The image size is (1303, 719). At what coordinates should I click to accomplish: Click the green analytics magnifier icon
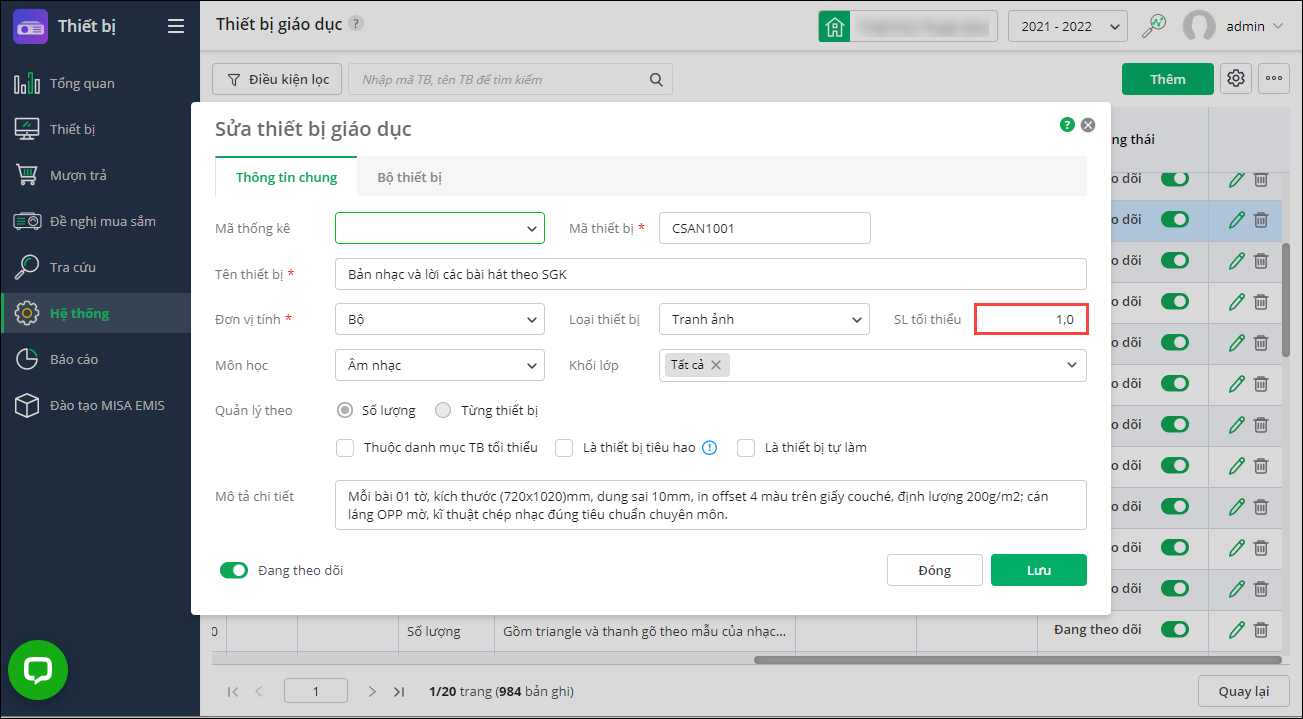[x=1155, y=26]
